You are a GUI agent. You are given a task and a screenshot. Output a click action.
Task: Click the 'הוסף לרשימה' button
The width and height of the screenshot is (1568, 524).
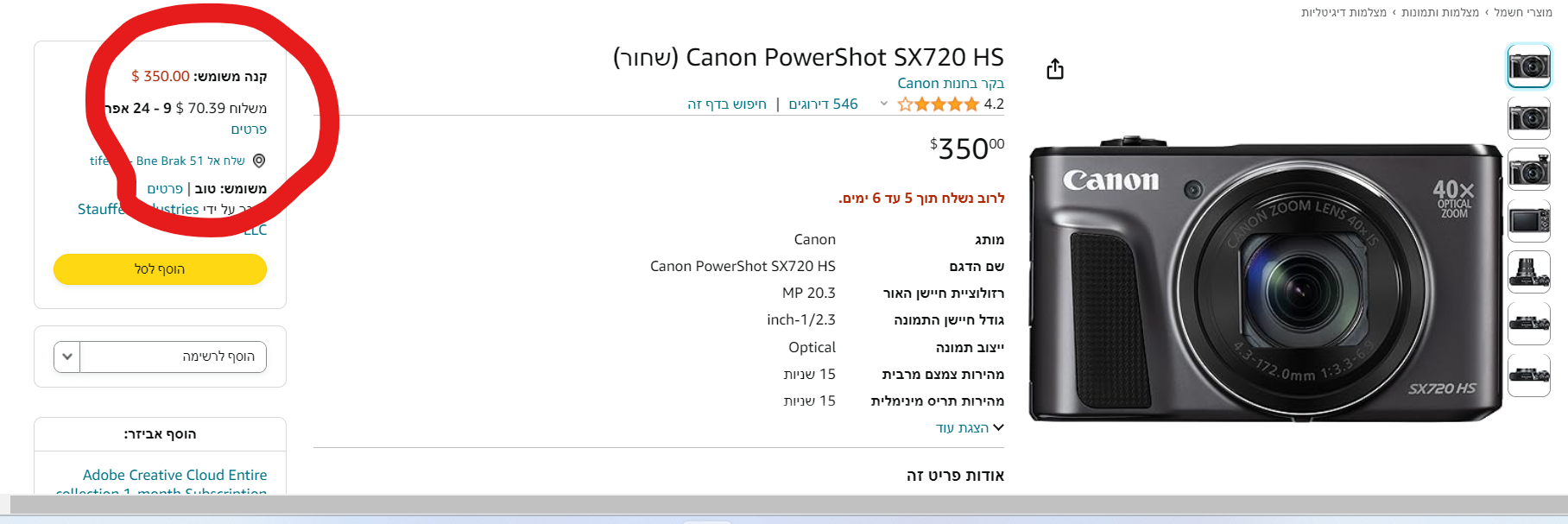(173, 357)
